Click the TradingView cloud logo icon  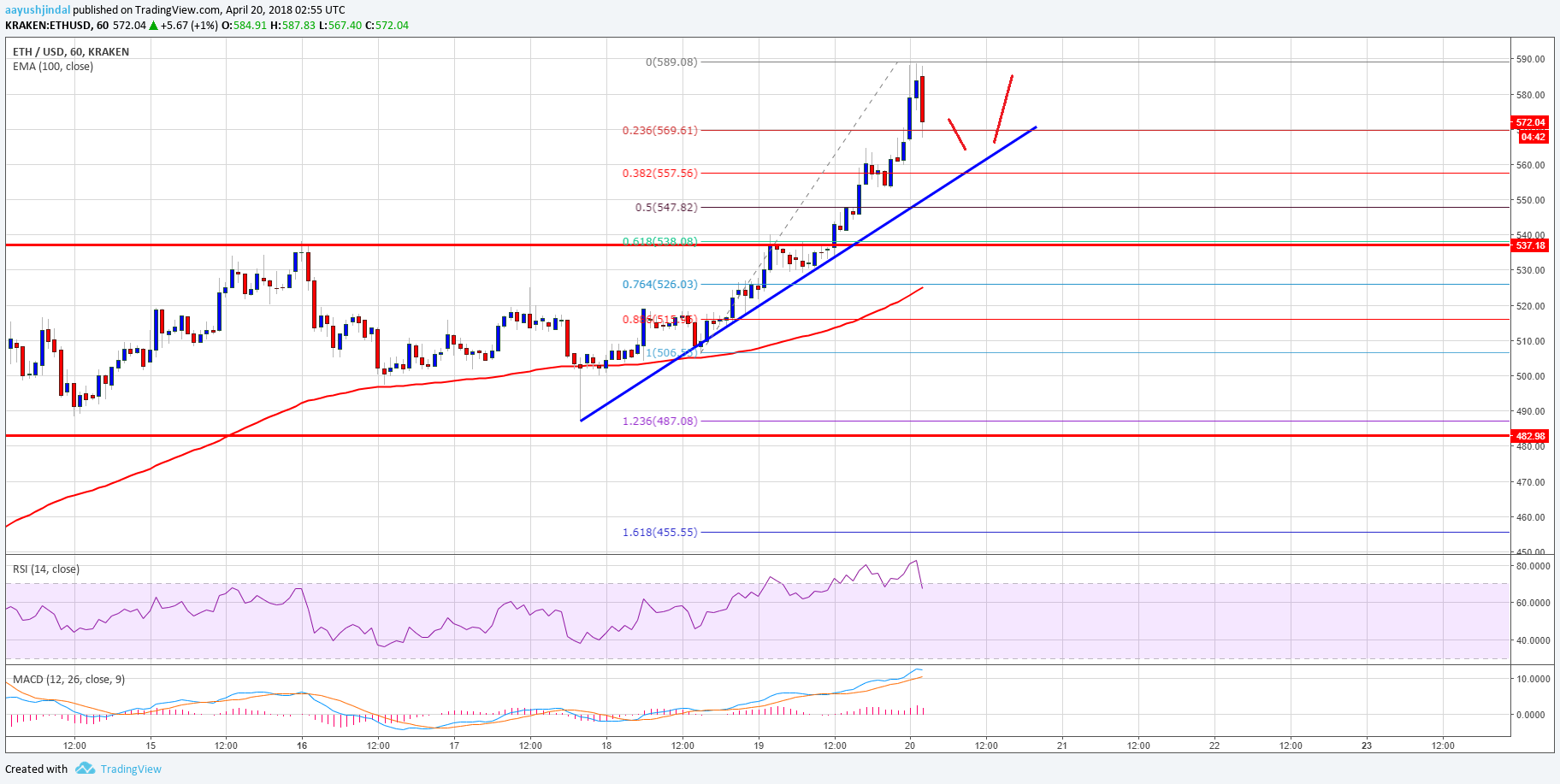[x=85, y=769]
